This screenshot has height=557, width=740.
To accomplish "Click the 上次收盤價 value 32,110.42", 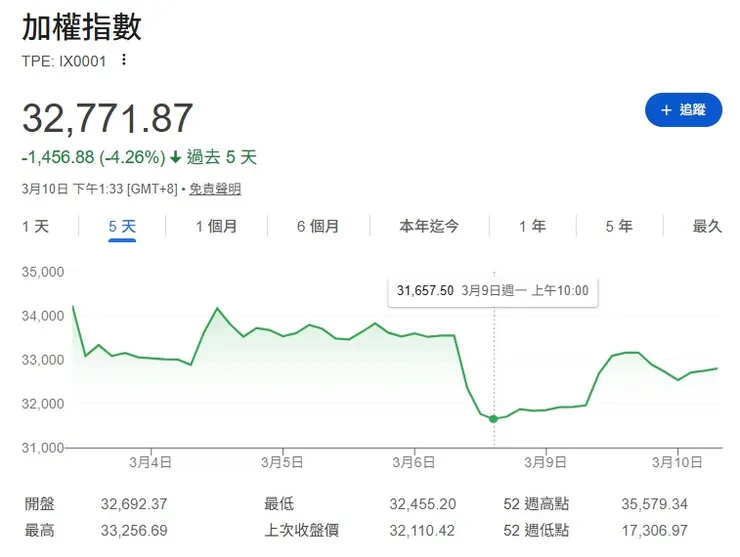I will pyautogui.click(x=422, y=530).
